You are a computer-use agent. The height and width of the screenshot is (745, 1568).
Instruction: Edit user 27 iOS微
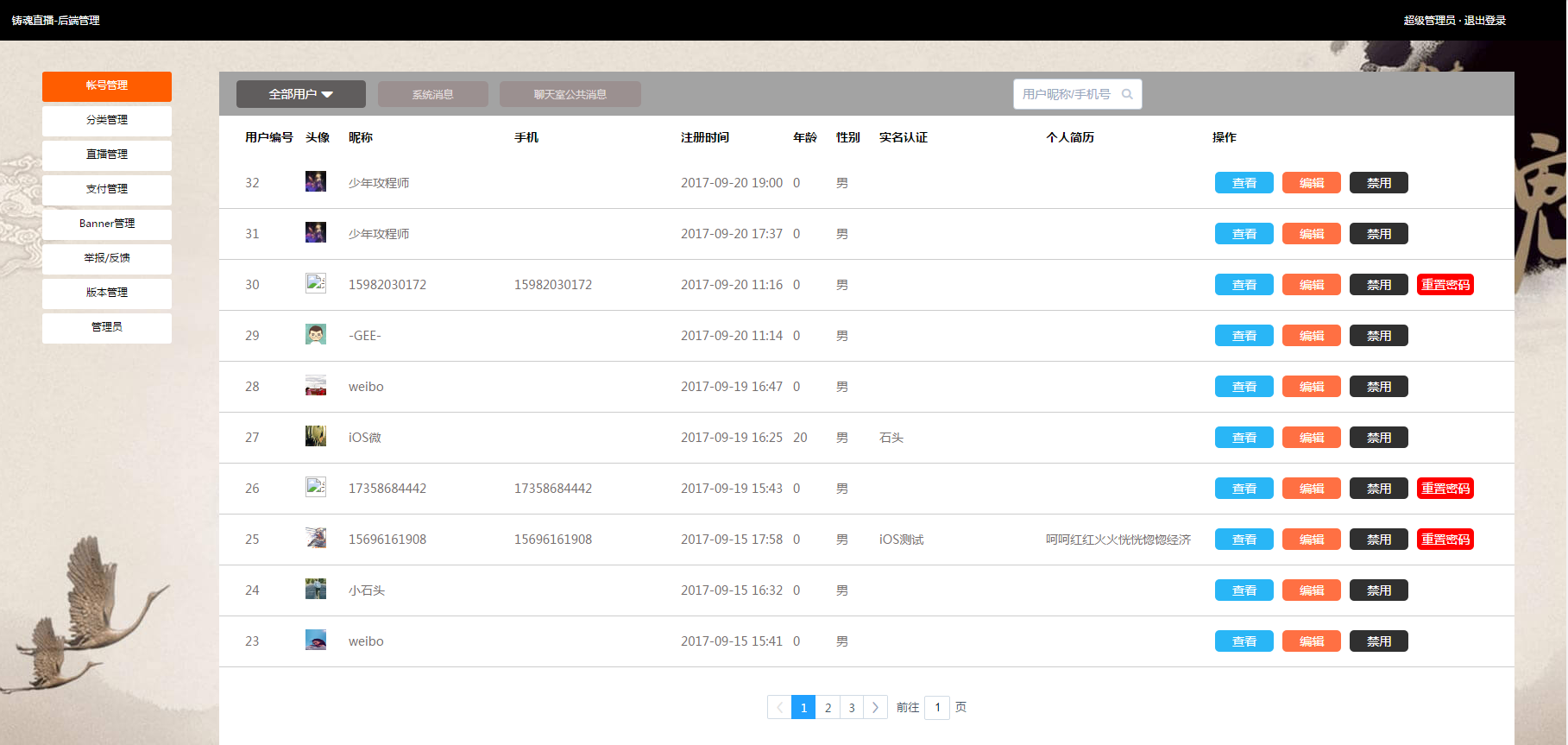1312,438
